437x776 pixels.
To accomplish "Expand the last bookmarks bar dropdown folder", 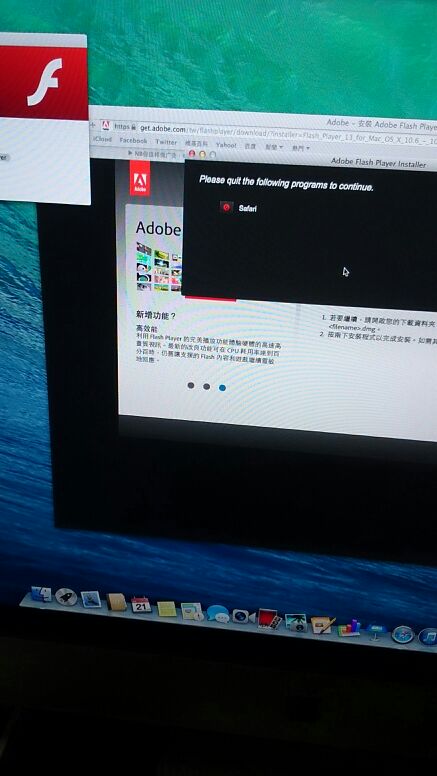I will pyautogui.click(x=300, y=148).
